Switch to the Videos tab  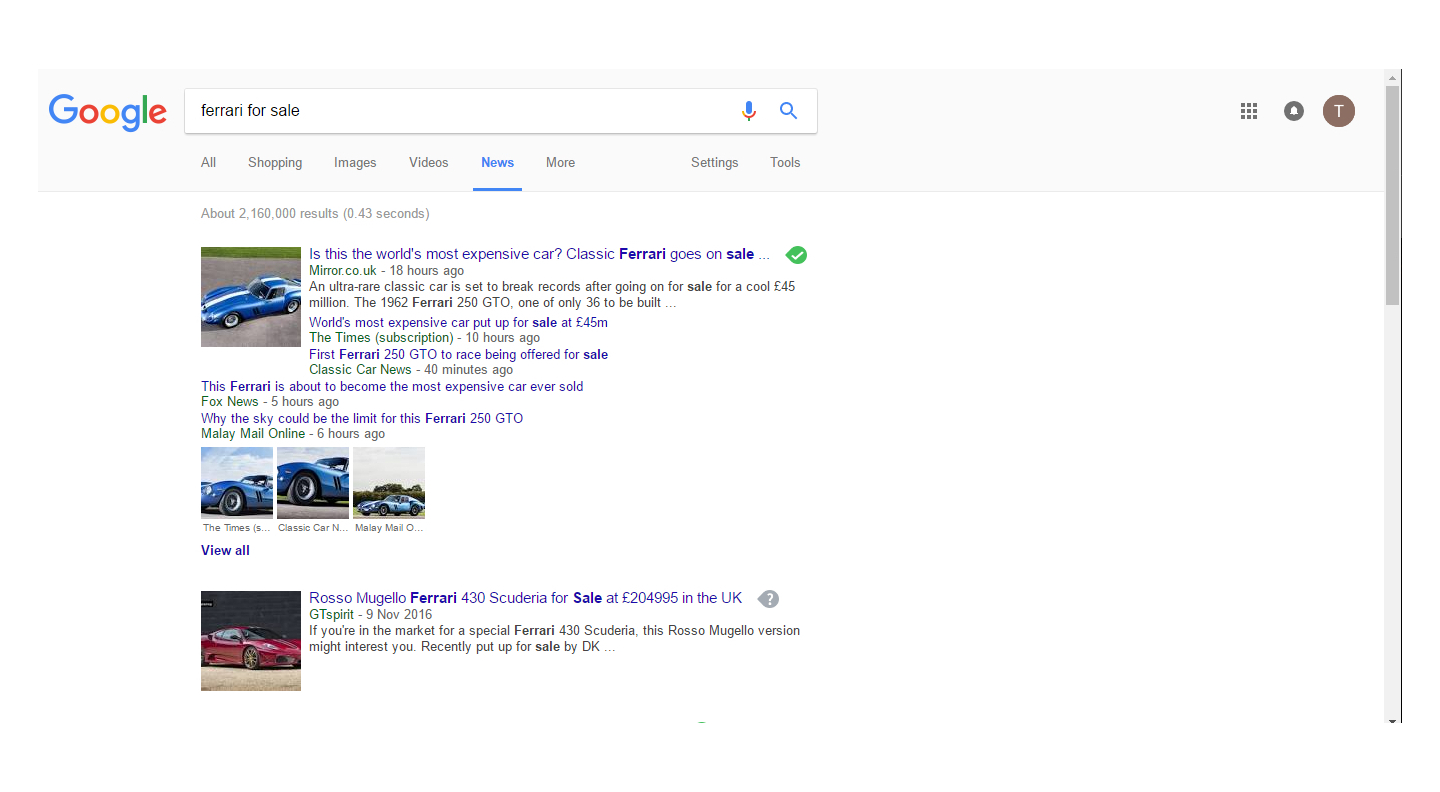tap(428, 163)
